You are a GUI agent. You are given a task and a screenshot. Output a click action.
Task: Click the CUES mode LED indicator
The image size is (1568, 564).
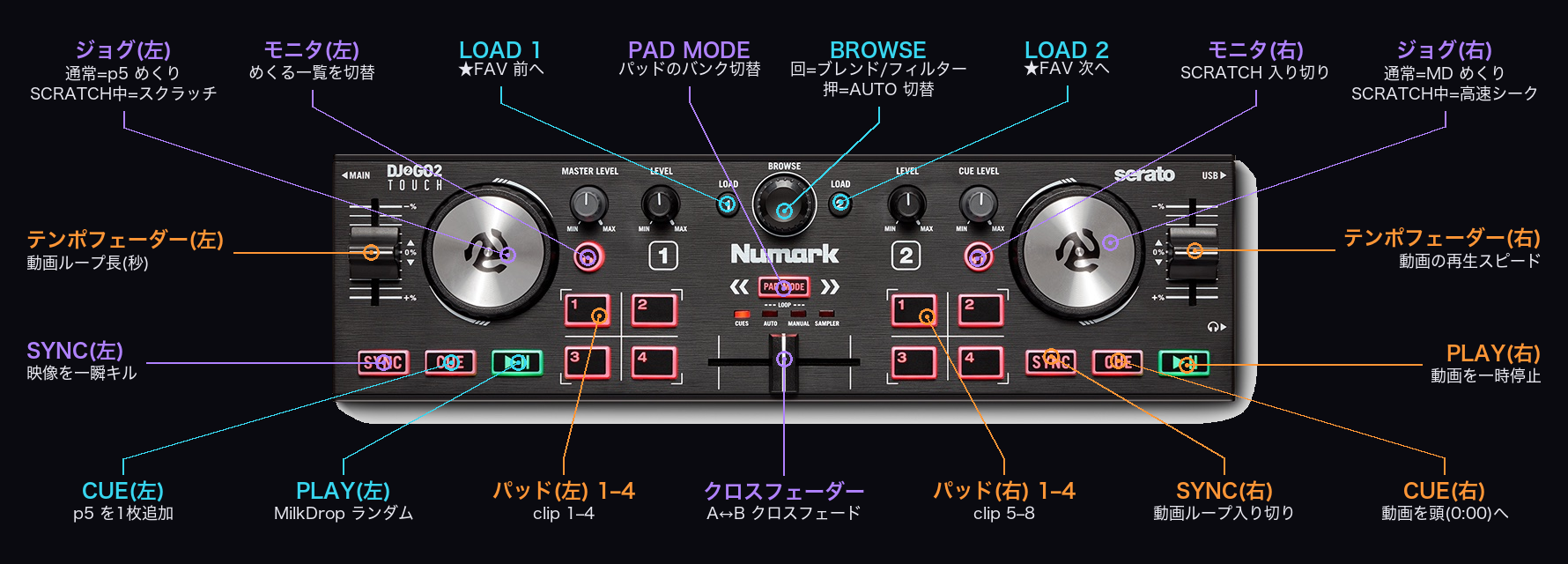coord(742,314)
